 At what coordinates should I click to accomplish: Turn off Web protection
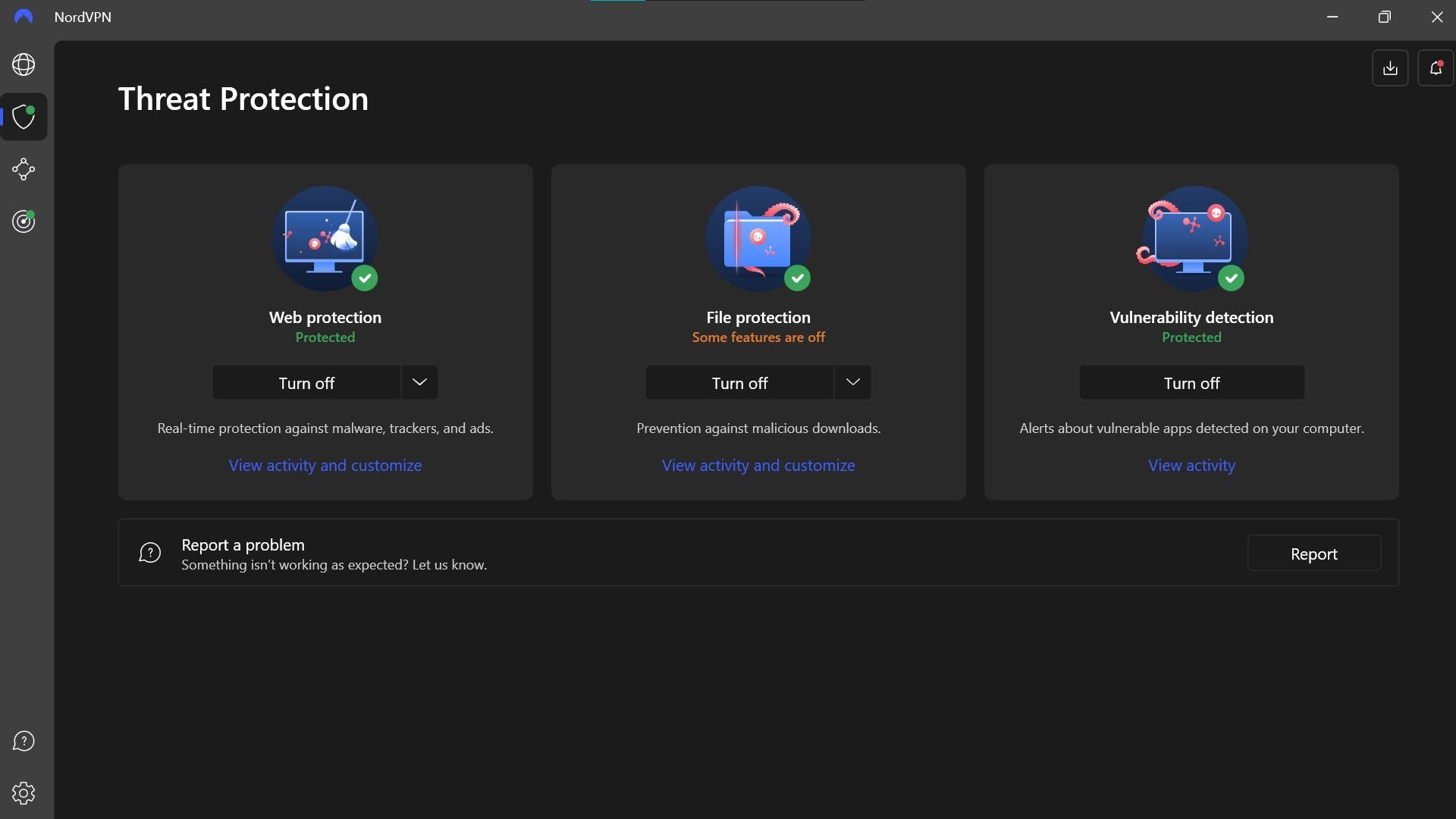[x=306, y=383]
